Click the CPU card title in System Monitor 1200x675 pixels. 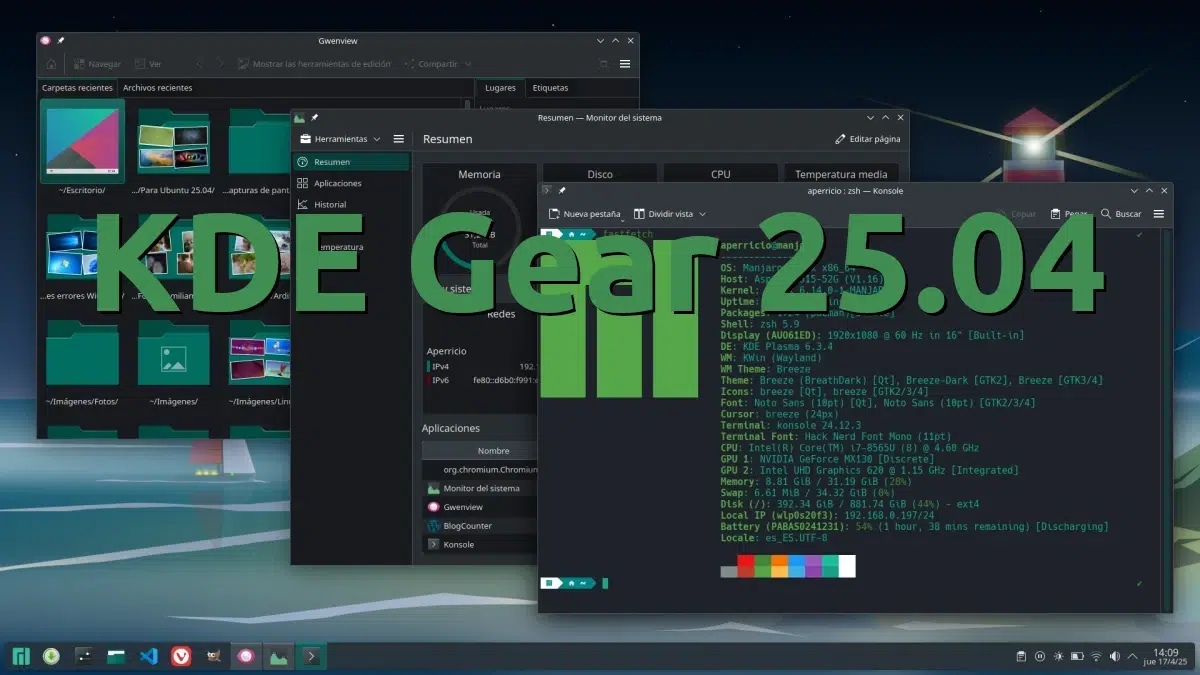point(721,174)
